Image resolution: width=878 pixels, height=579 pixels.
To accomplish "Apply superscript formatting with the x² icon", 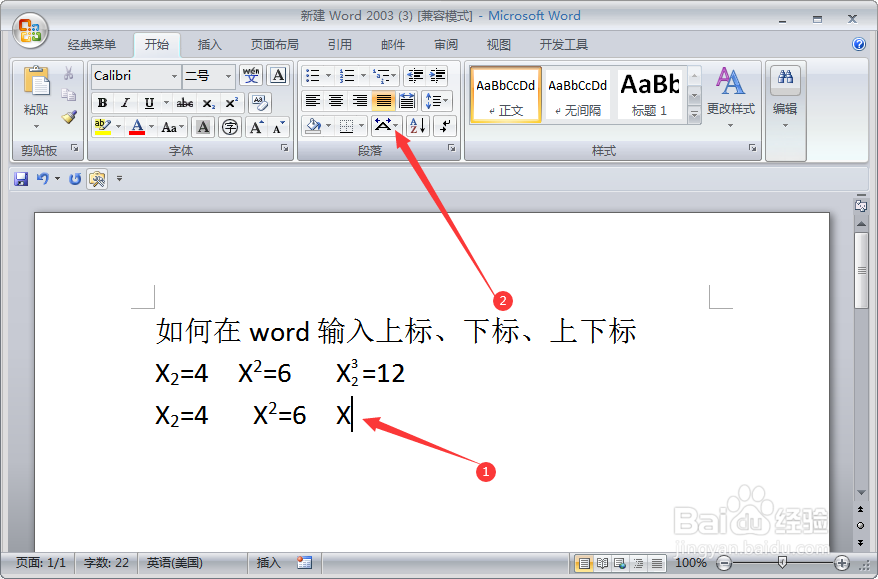I will (x=231, y=102).
